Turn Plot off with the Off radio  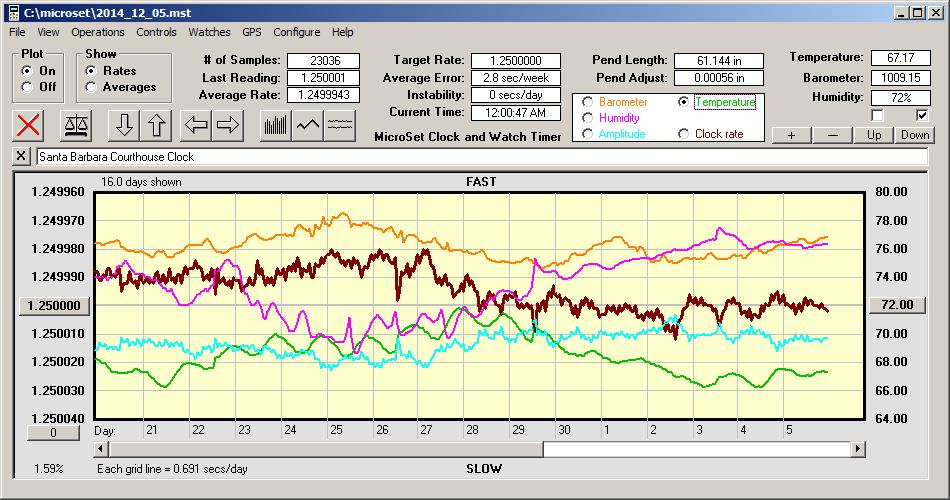pyautogui.click(x=27, y=87)
